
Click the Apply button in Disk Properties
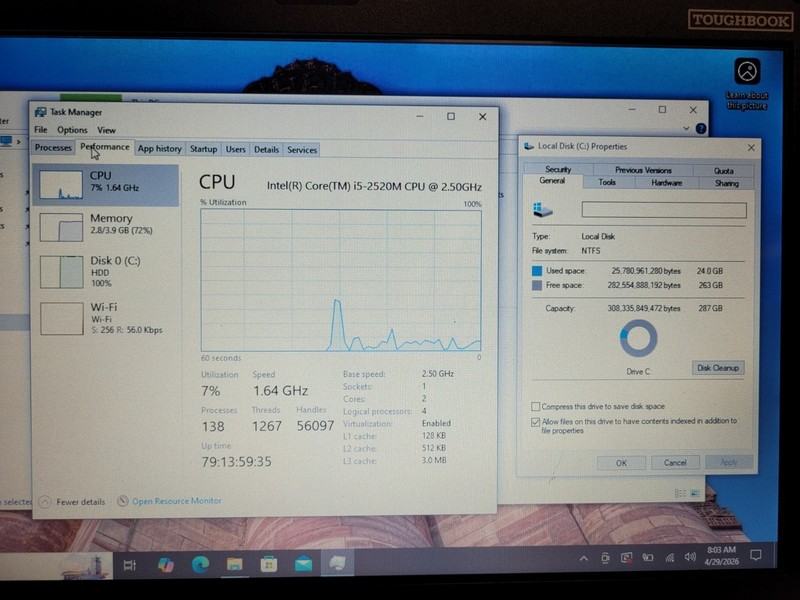tap(729, 462)
